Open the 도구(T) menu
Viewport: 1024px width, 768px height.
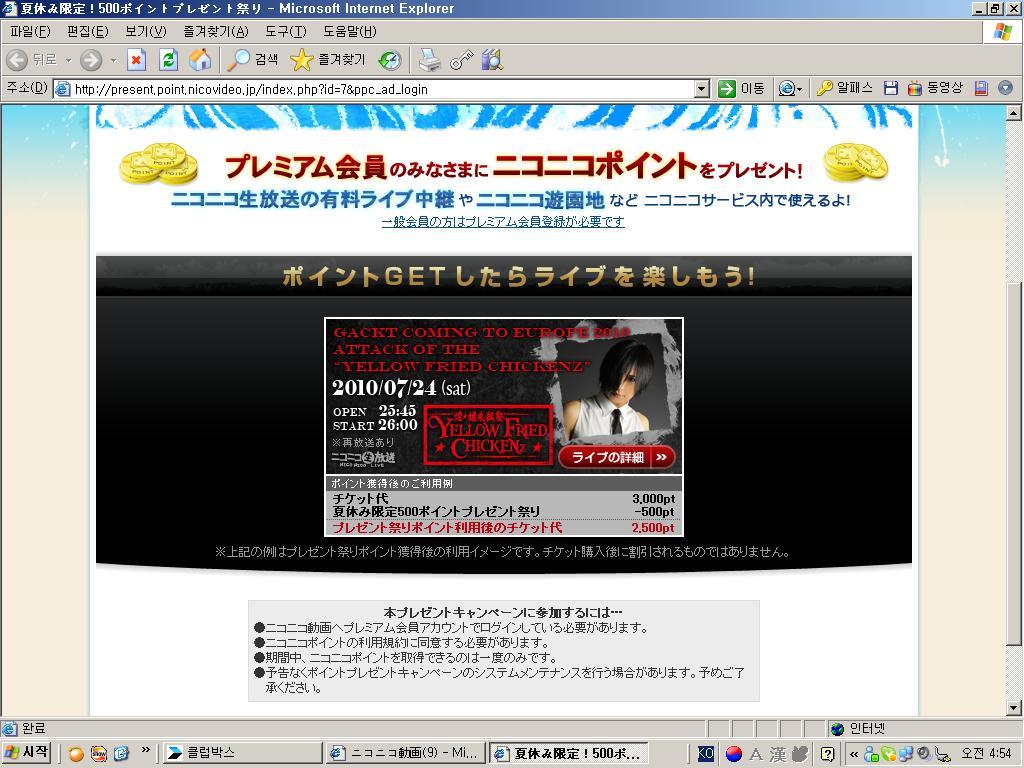[x=285, y=31]
